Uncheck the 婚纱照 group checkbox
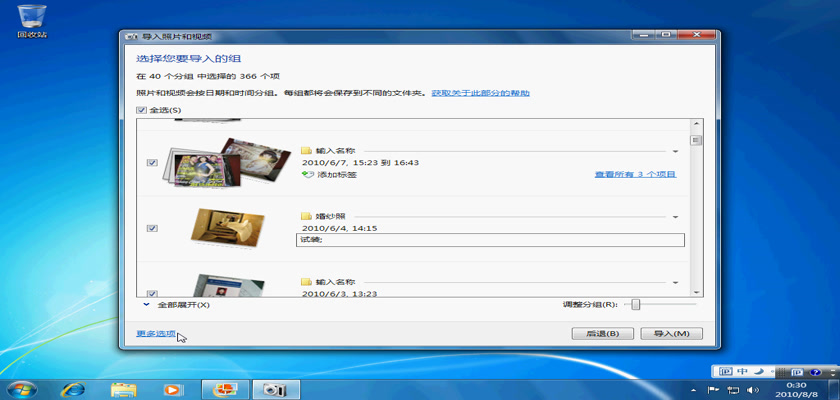This screenshot has width=840, height=400. coord(152,228)
